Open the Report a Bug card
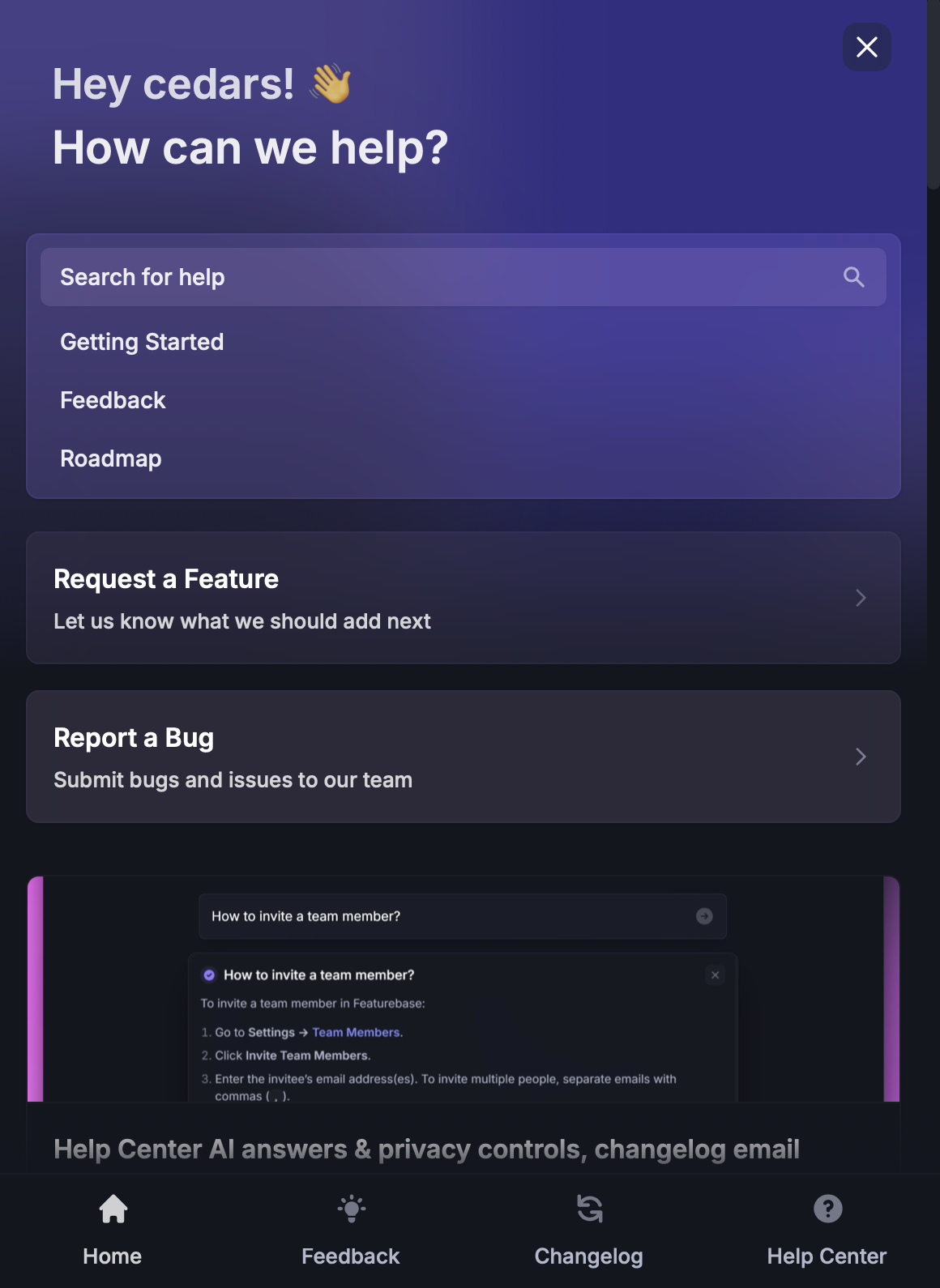The width and height of the screenshot is (940, 1288). point(405,757)
